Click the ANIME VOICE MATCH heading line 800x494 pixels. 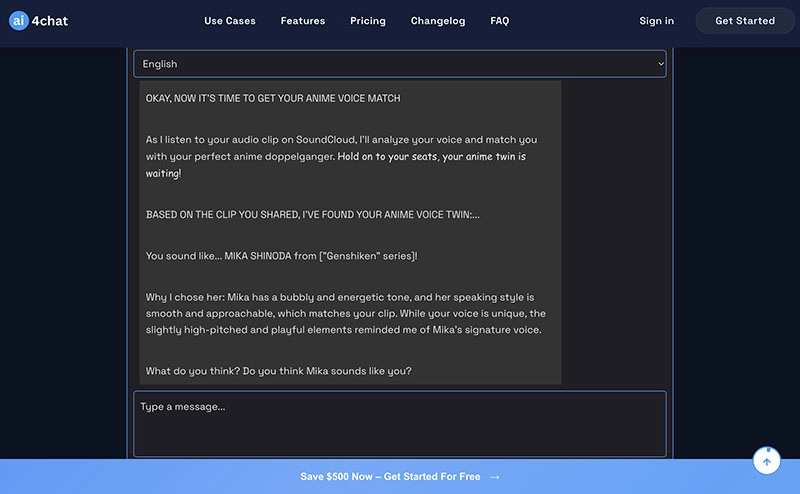[x=273, y=98]
